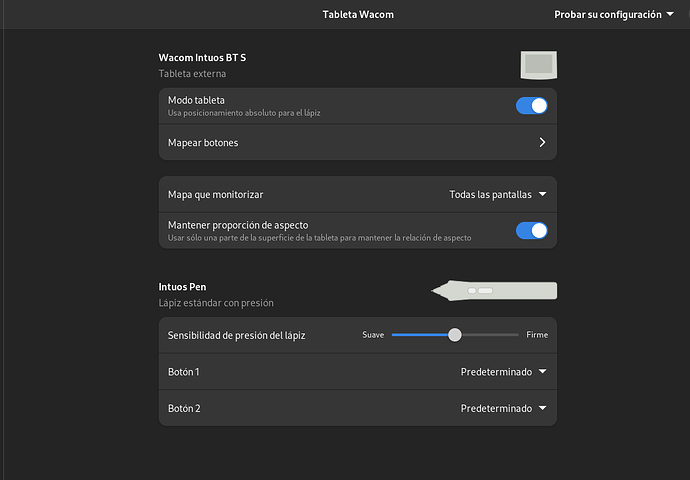This screenshot has width=690, height=480.
Task: Click the Intuos Pen stylus illustration
Action: pos(494,290)
